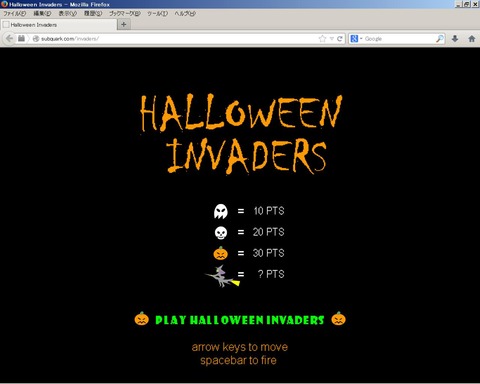
Task: Click the Google search engine icon
Action: [x=354, y=39]
